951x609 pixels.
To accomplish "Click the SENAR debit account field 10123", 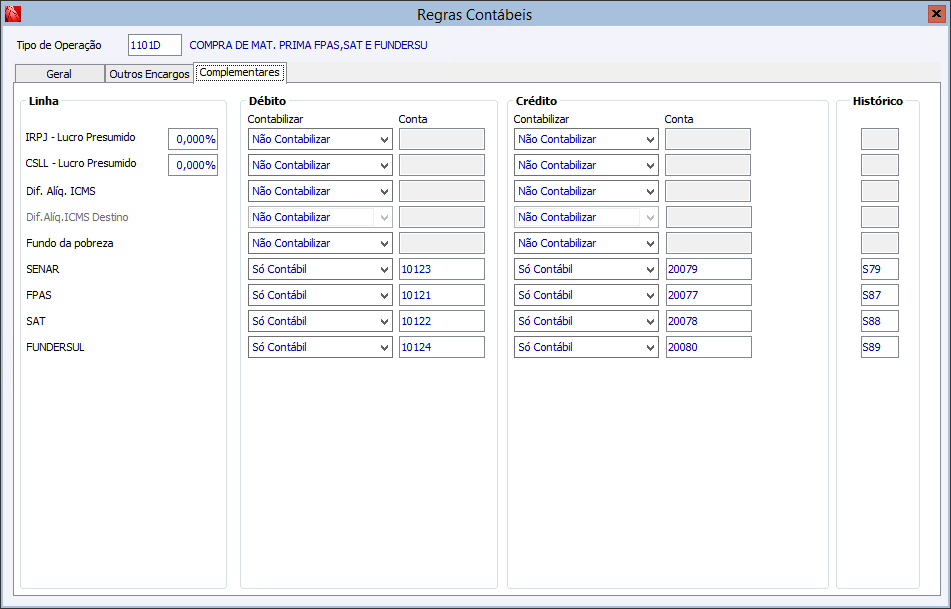I will [441, 269].
